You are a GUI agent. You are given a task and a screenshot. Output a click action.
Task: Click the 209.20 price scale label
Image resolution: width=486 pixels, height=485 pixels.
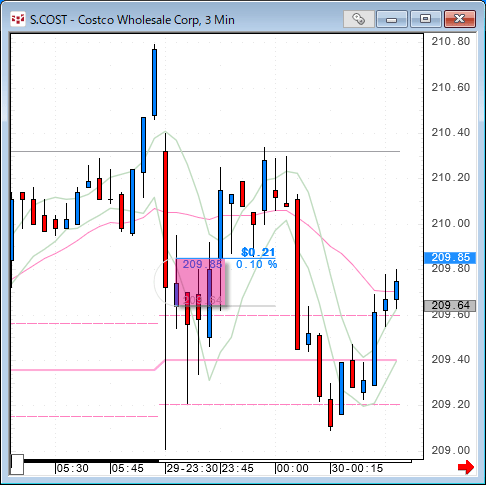(451, 405)
